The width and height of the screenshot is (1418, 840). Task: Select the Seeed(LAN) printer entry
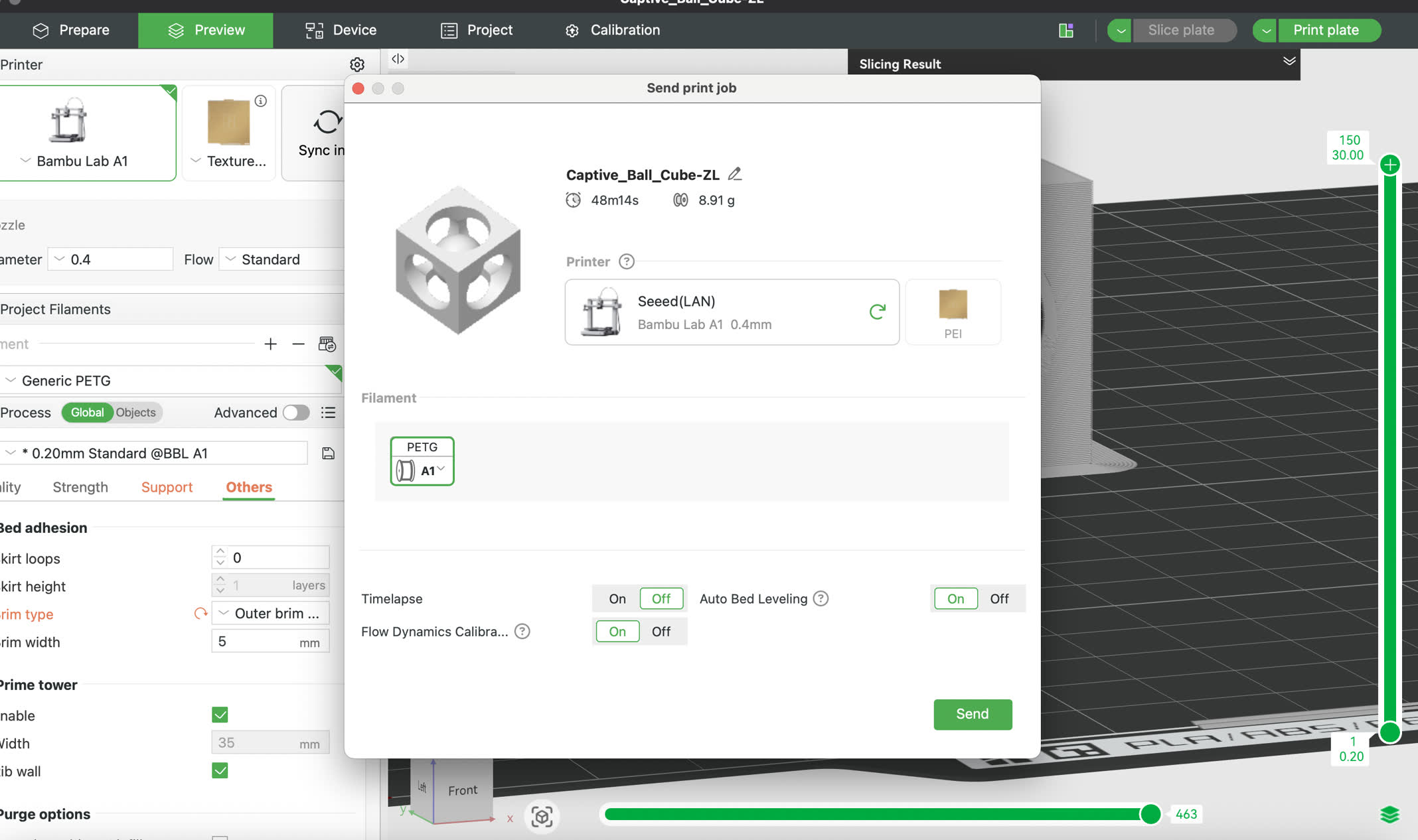pos(732,312)
